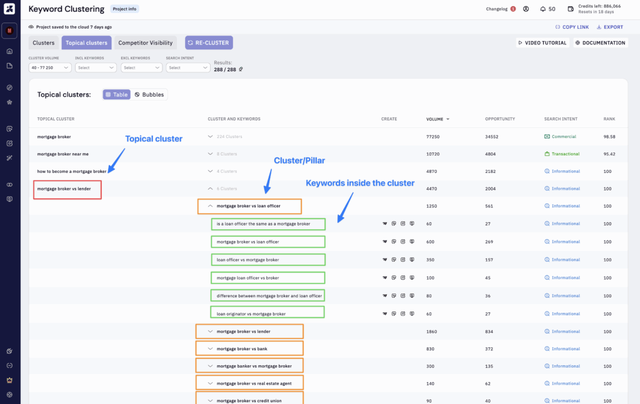Collapse the 'mortgage broker vs loan officer' cluster
This screenshot has height=404, width=640.
coord(210,206)
